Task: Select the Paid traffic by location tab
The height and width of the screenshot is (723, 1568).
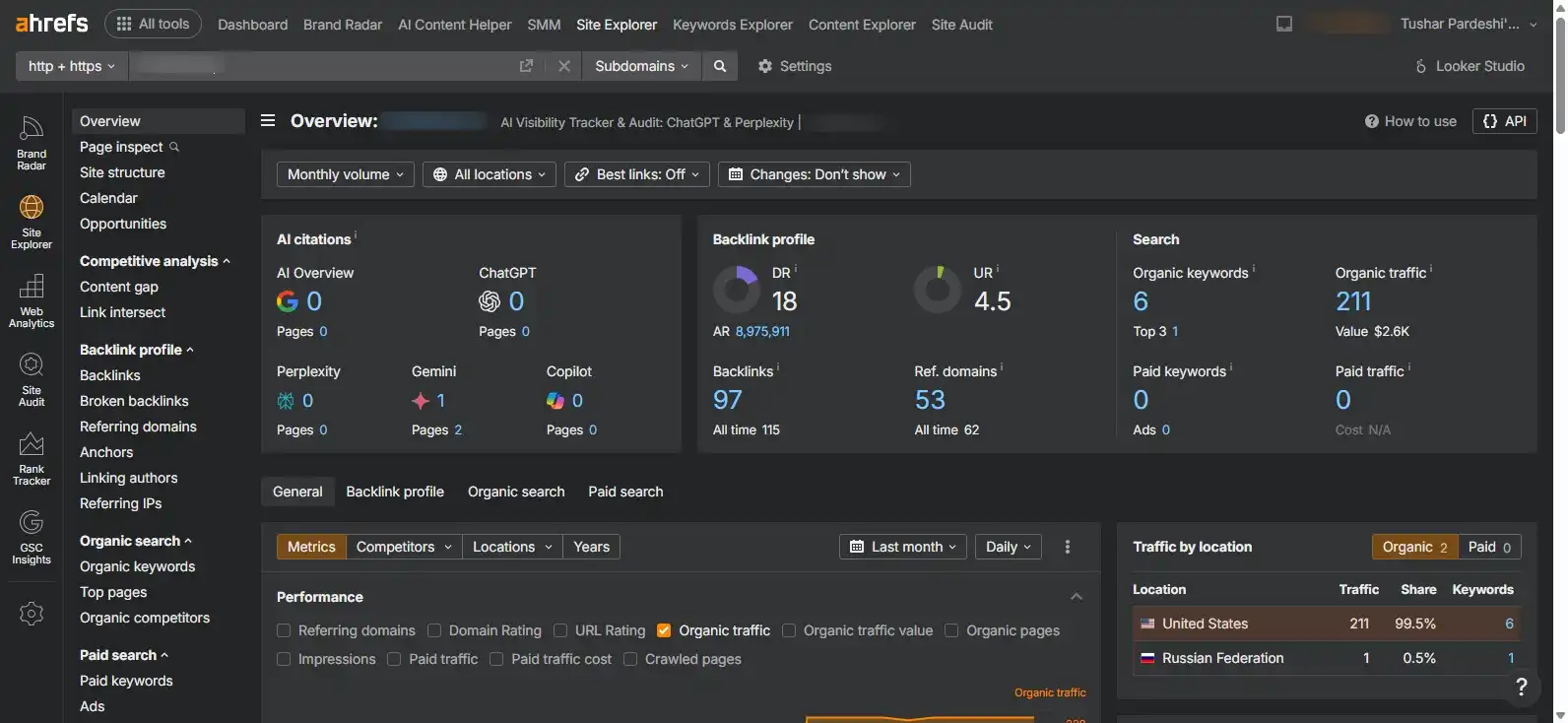Action: click(1489, 547)
